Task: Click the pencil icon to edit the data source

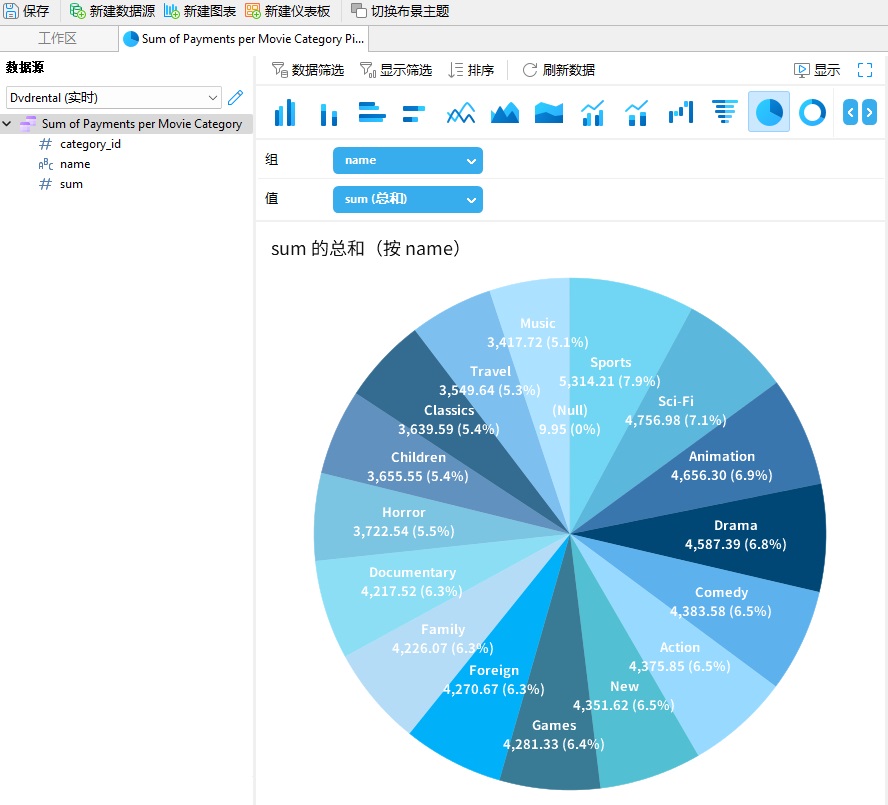Action: [237, 100]
